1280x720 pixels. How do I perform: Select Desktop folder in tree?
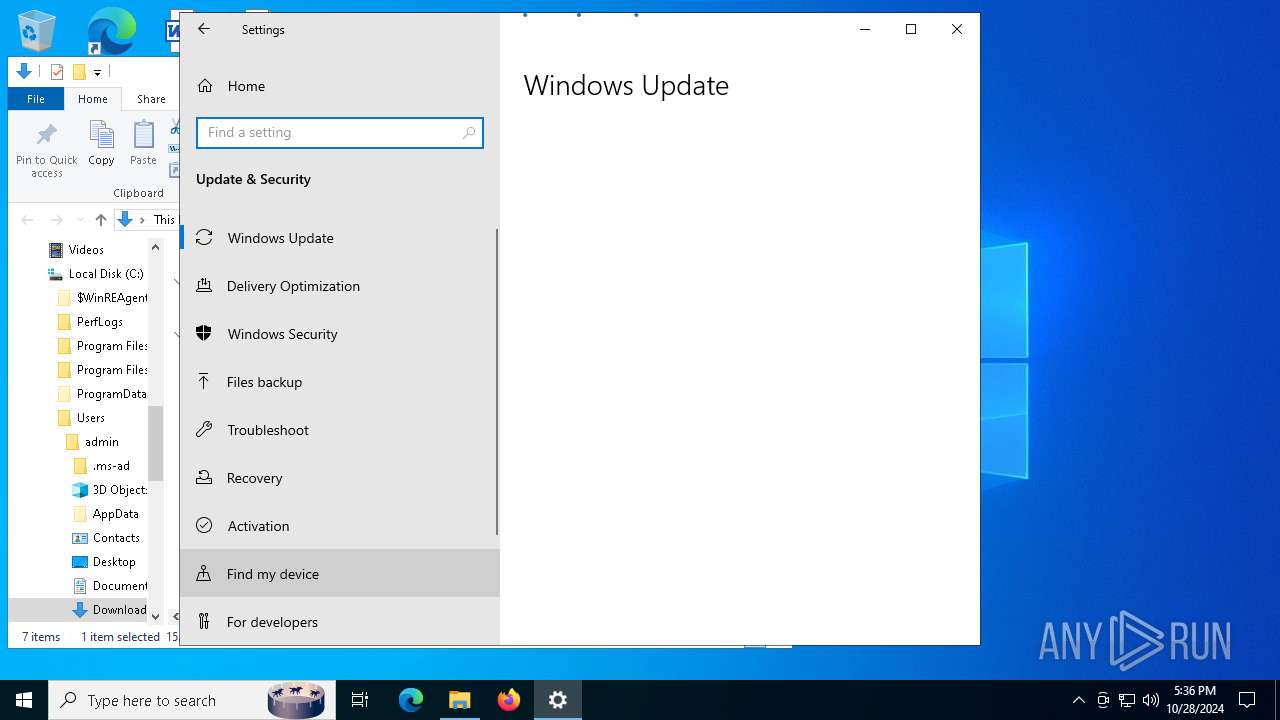click(x=104, y=562)
